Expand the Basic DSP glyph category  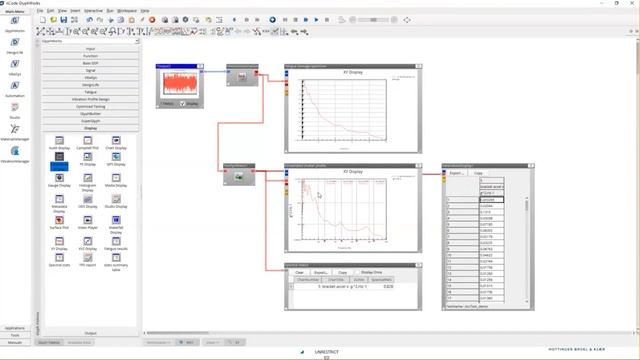pyautogui.click(x=90, y=63)
